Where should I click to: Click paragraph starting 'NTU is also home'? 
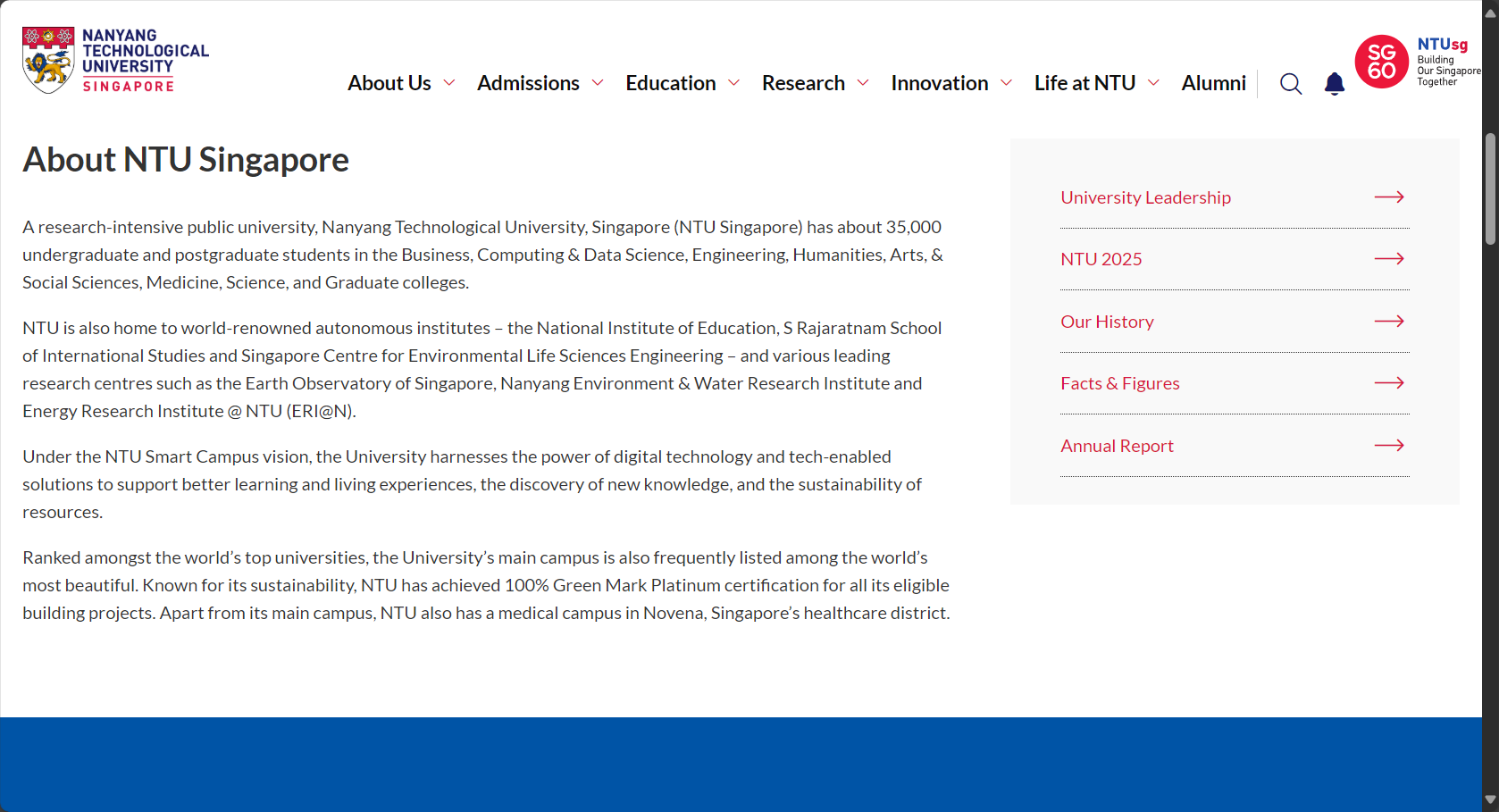pos(482,369)
